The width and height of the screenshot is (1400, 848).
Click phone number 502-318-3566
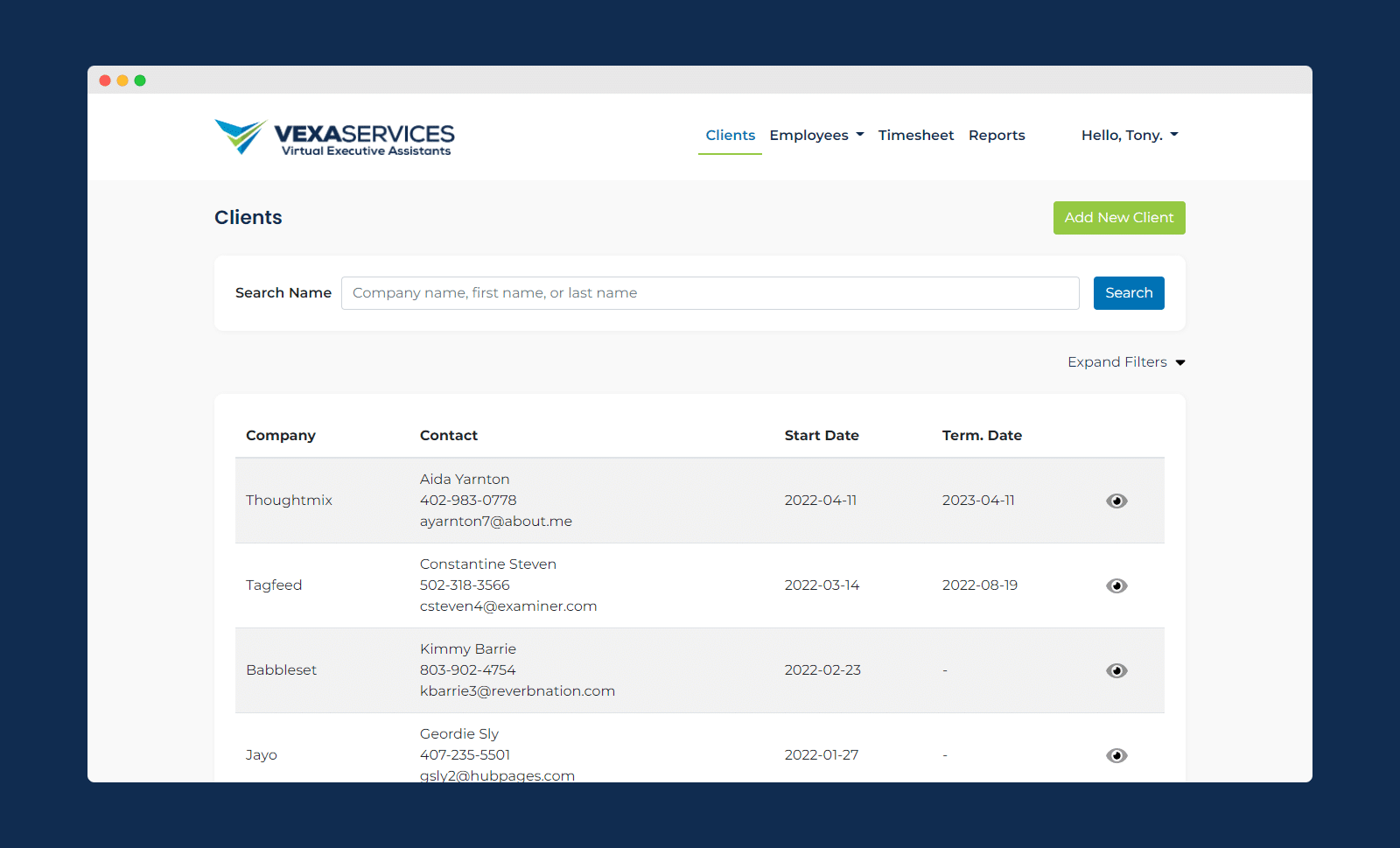pos(465,585)
